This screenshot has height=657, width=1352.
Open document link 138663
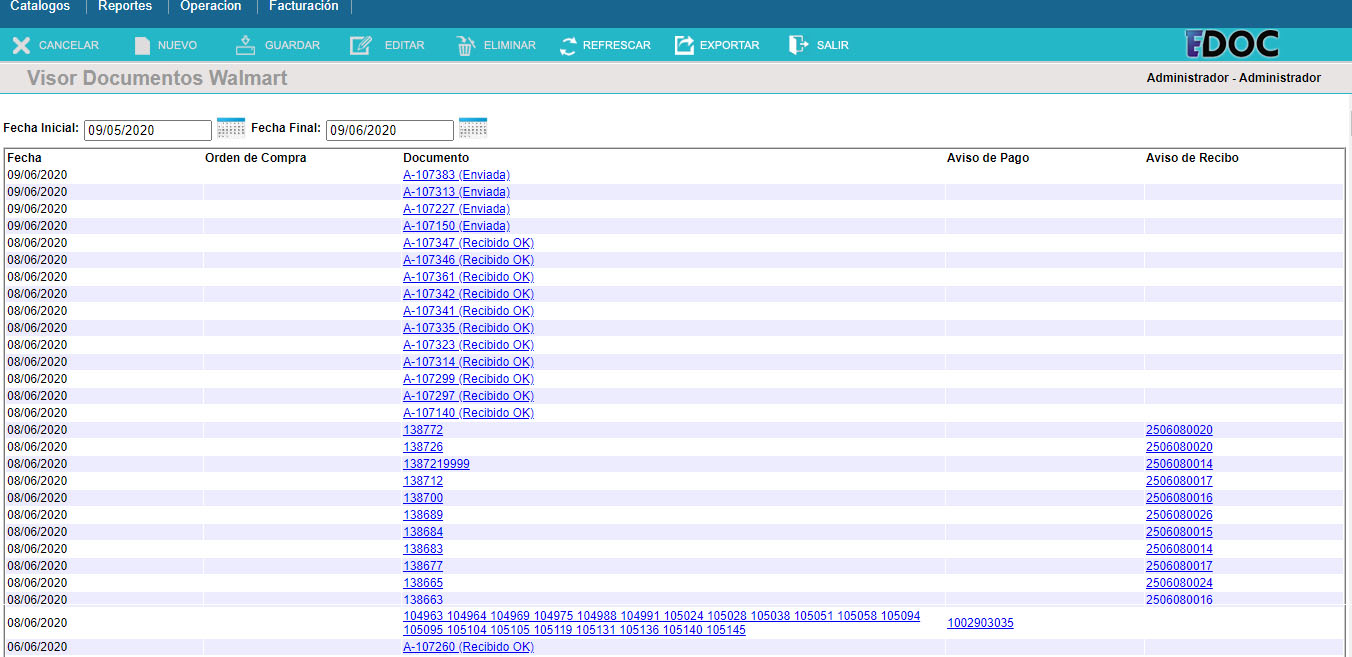423,600
